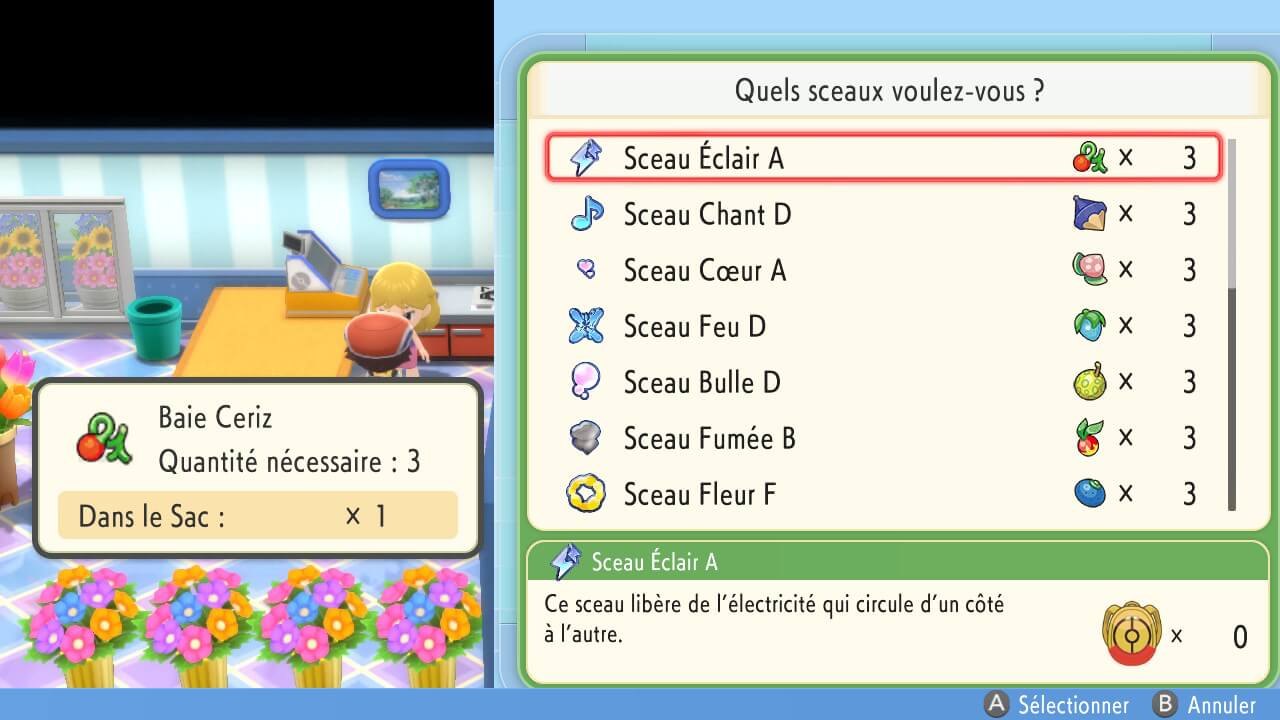
Task: Click the Baie Ceriz berry in info box
Action: click(104, 440)
